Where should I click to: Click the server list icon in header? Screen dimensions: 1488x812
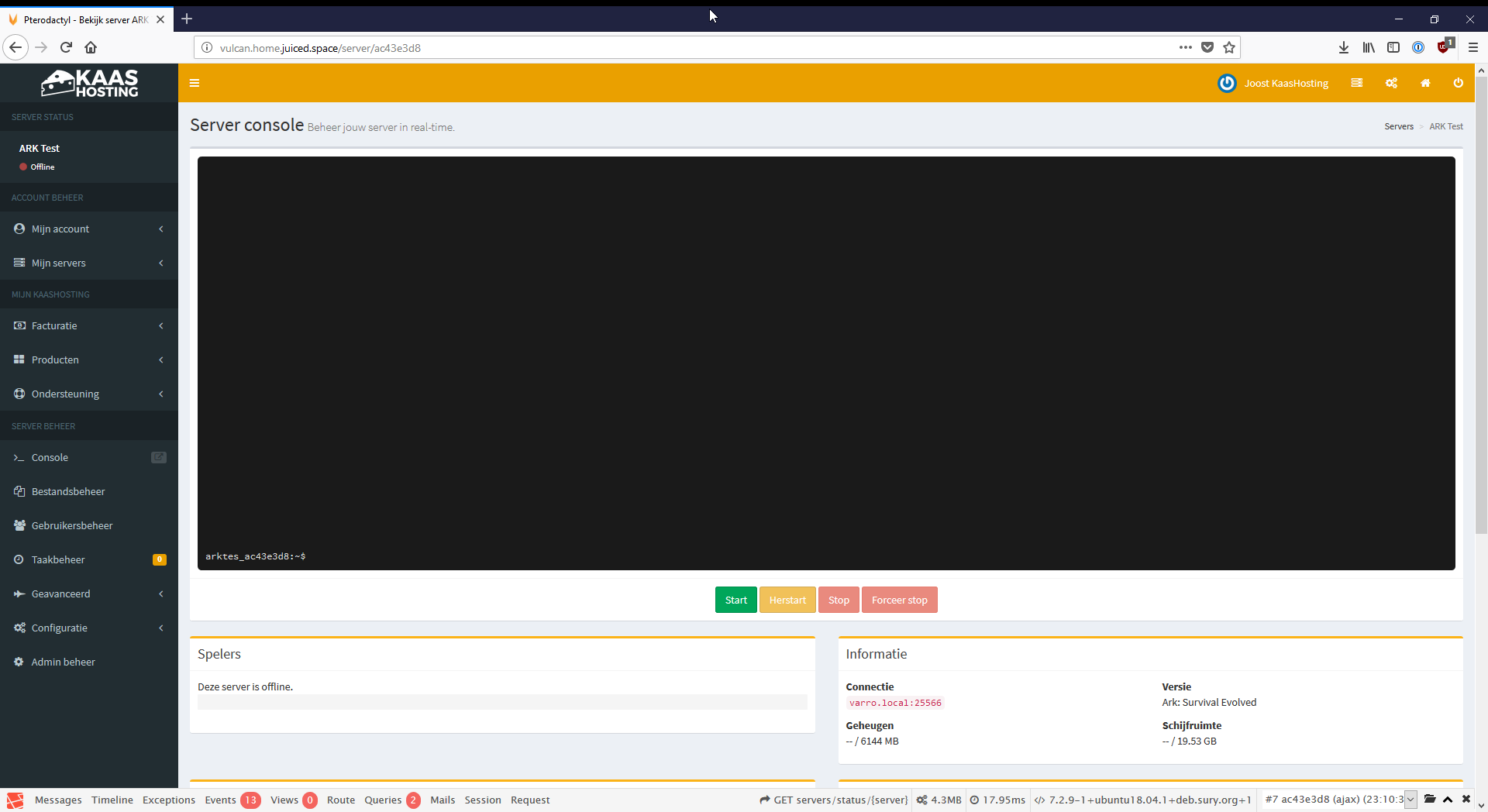[1356, 83]
